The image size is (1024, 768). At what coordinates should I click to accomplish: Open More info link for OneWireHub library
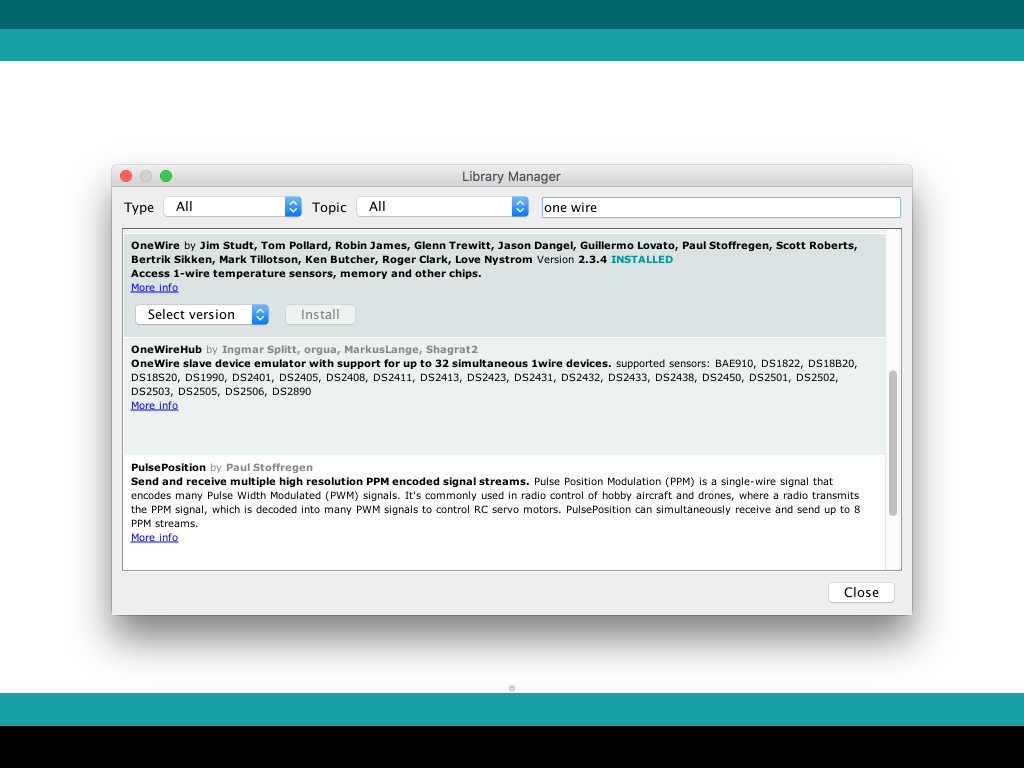tap(154, 406)
